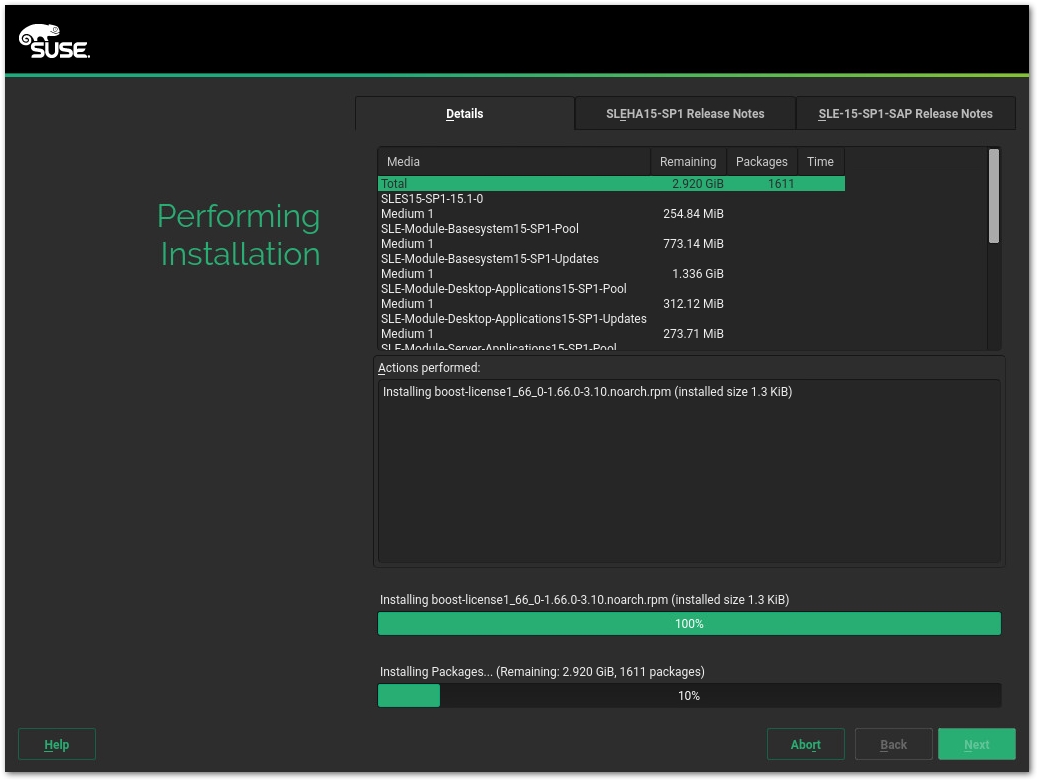Click the Time column header

pyautogui.click(x=820, y=161)
